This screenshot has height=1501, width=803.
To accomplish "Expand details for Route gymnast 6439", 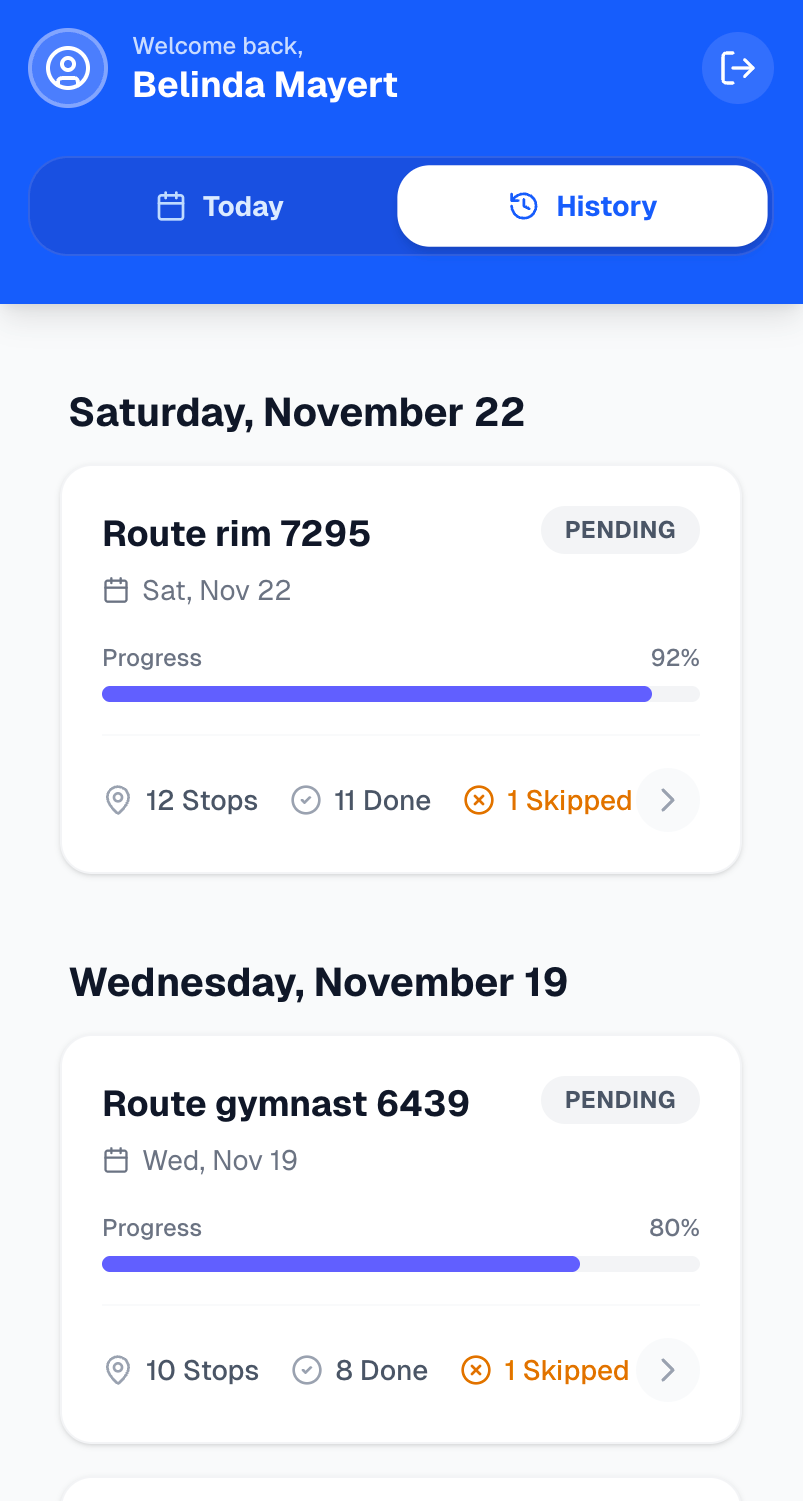I will pyautogui.click(x=667, y=1370).
